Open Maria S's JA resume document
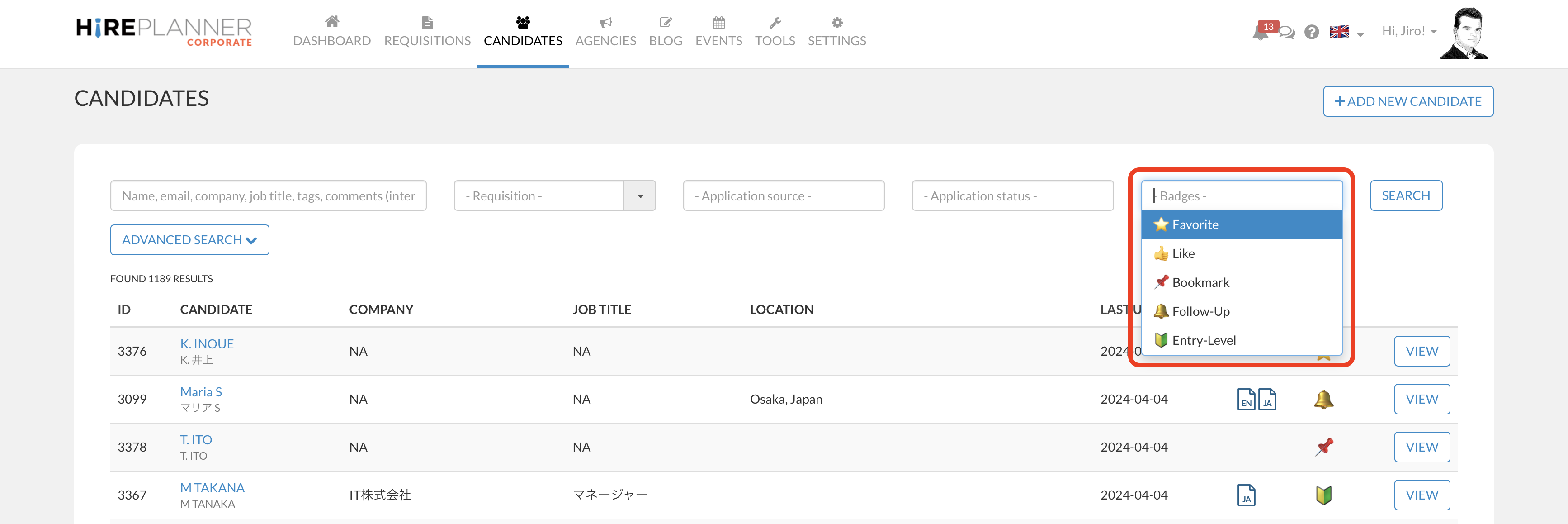1568x524 pixels. pyautogui.click(x=1267, y=399)
